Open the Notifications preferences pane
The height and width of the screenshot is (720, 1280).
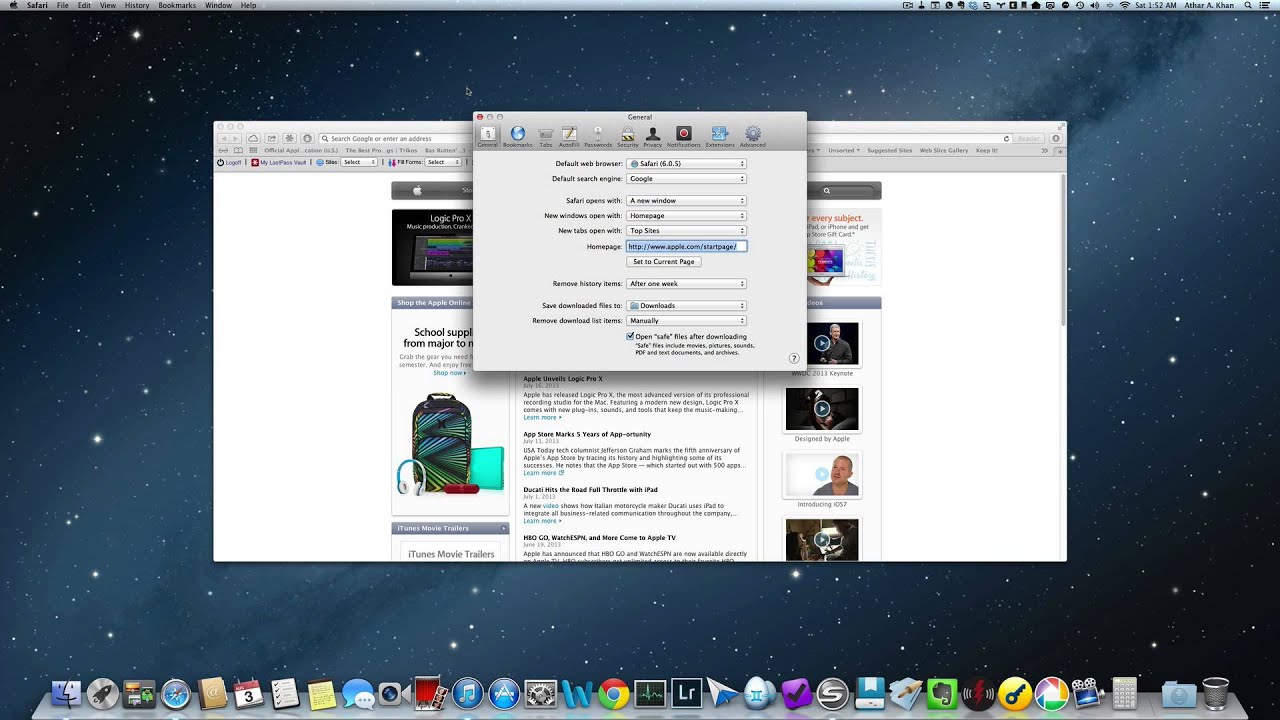tap(684, 137)
